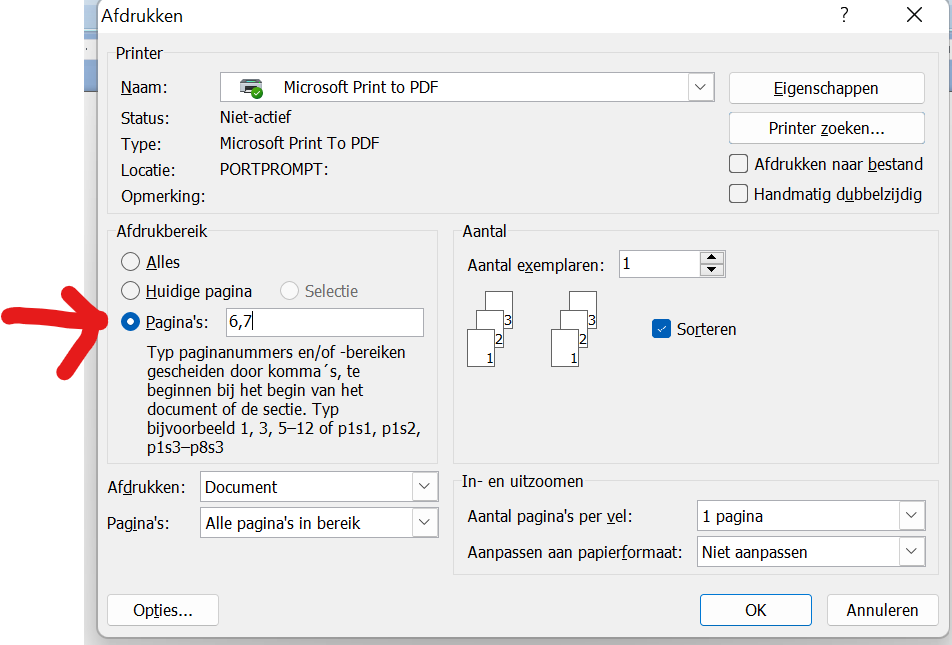The height and width of the screenshot is (645, 952).
Task: Enable Handmatig dubbelzijdig checkbox
Action: pyautogui.click(x=739, y=194)
